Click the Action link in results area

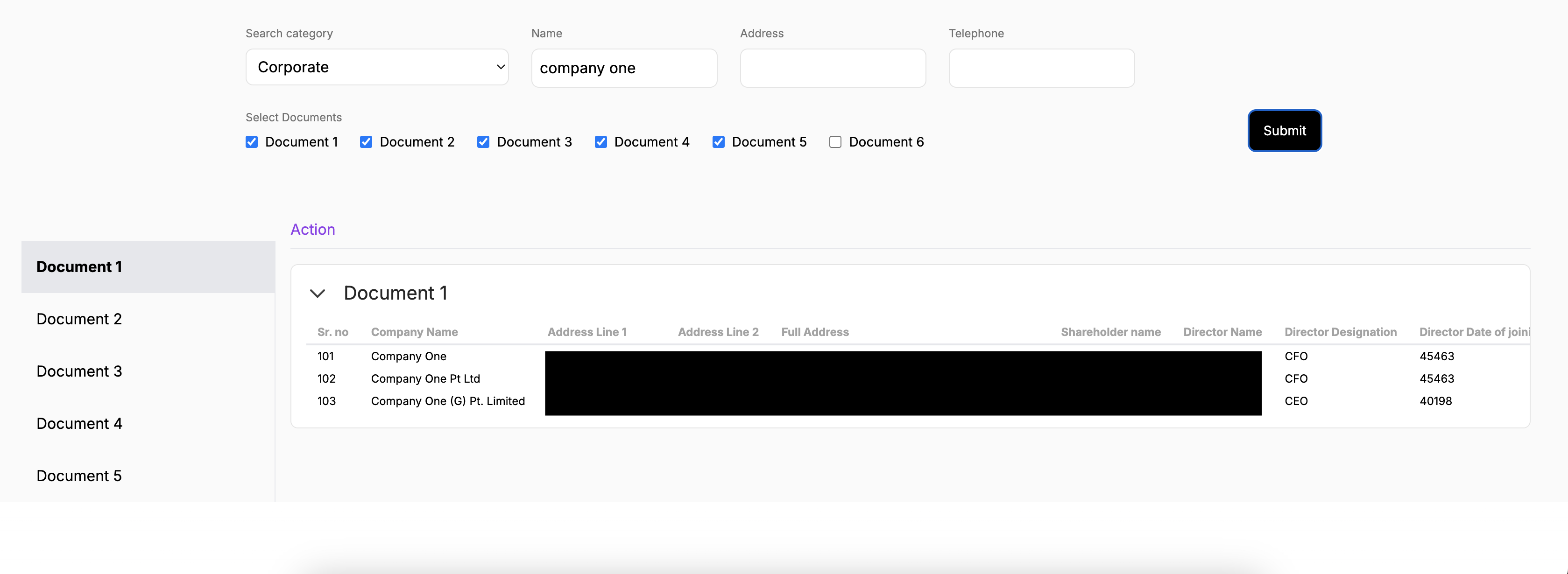312,229
